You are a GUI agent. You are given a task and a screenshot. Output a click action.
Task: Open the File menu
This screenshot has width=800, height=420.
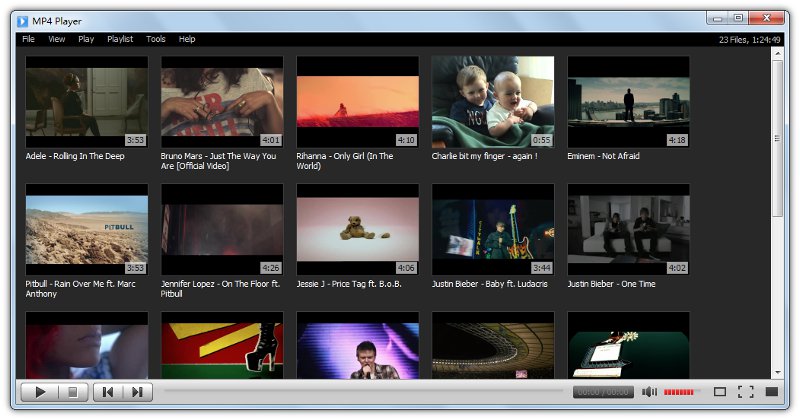coord(29,39)
